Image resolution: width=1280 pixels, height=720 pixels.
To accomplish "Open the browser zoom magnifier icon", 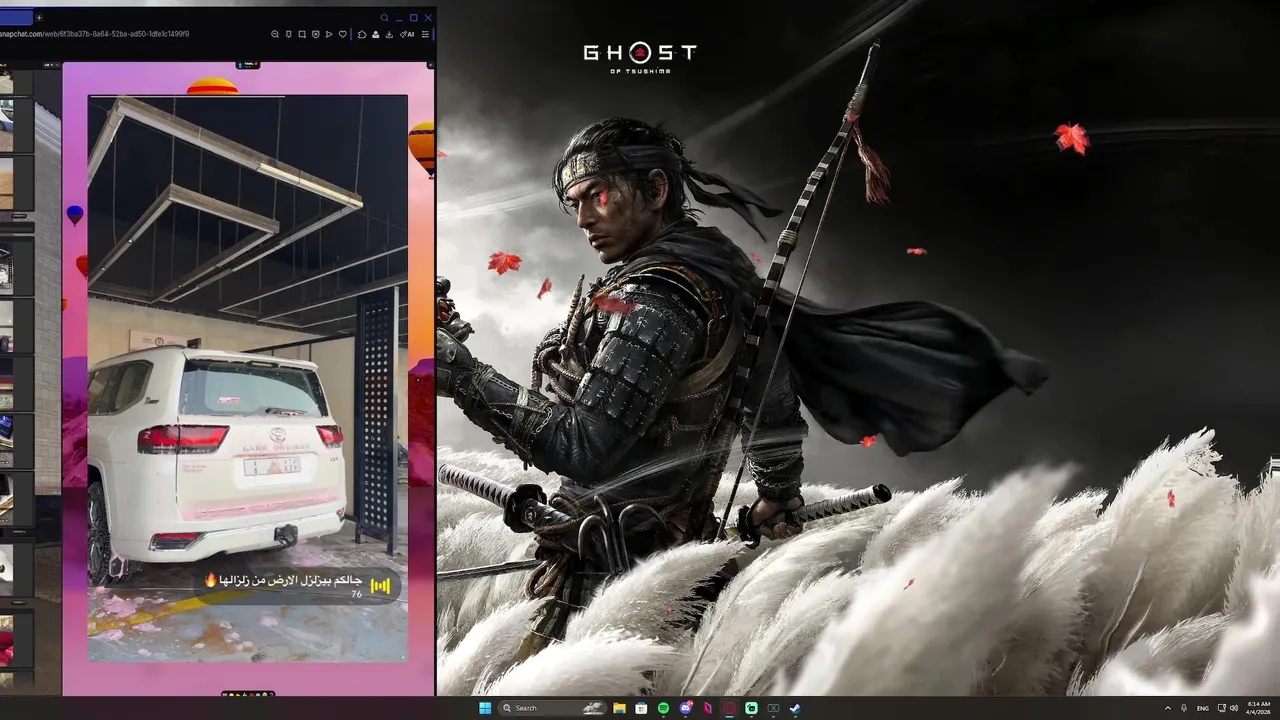I will (x=275, y=34).
